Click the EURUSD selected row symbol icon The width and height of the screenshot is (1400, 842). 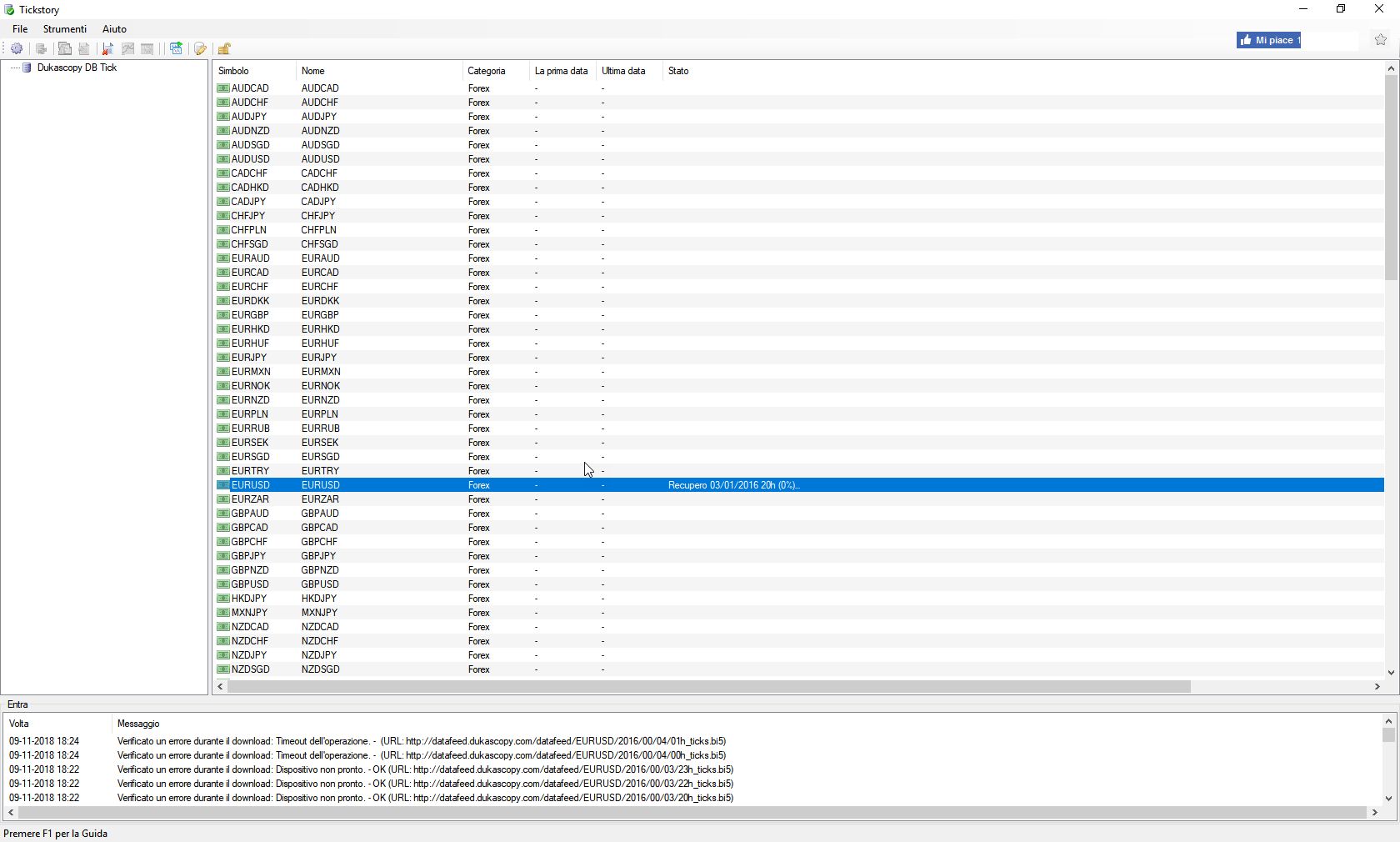222,485
